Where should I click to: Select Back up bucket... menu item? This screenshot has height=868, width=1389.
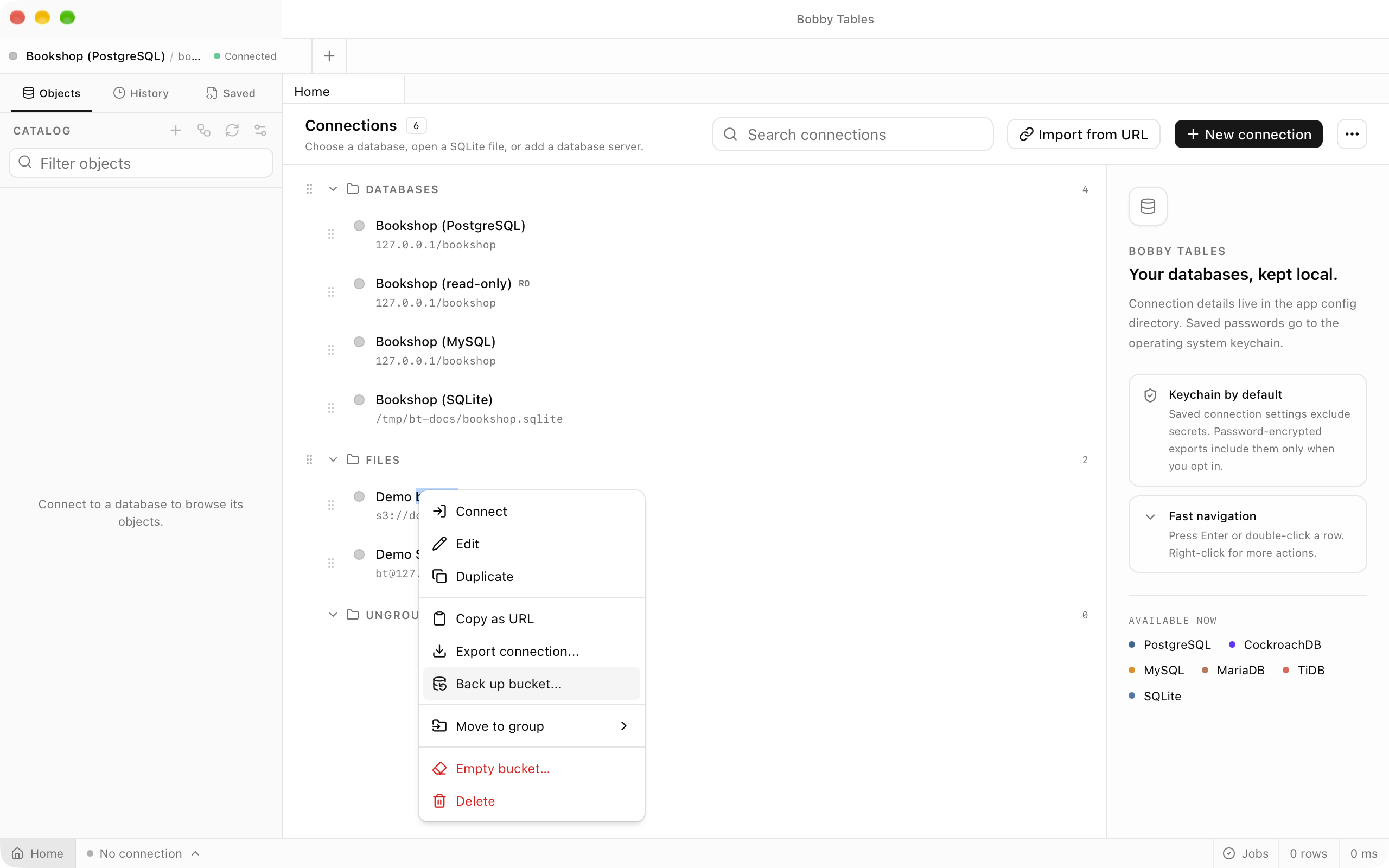531,684
